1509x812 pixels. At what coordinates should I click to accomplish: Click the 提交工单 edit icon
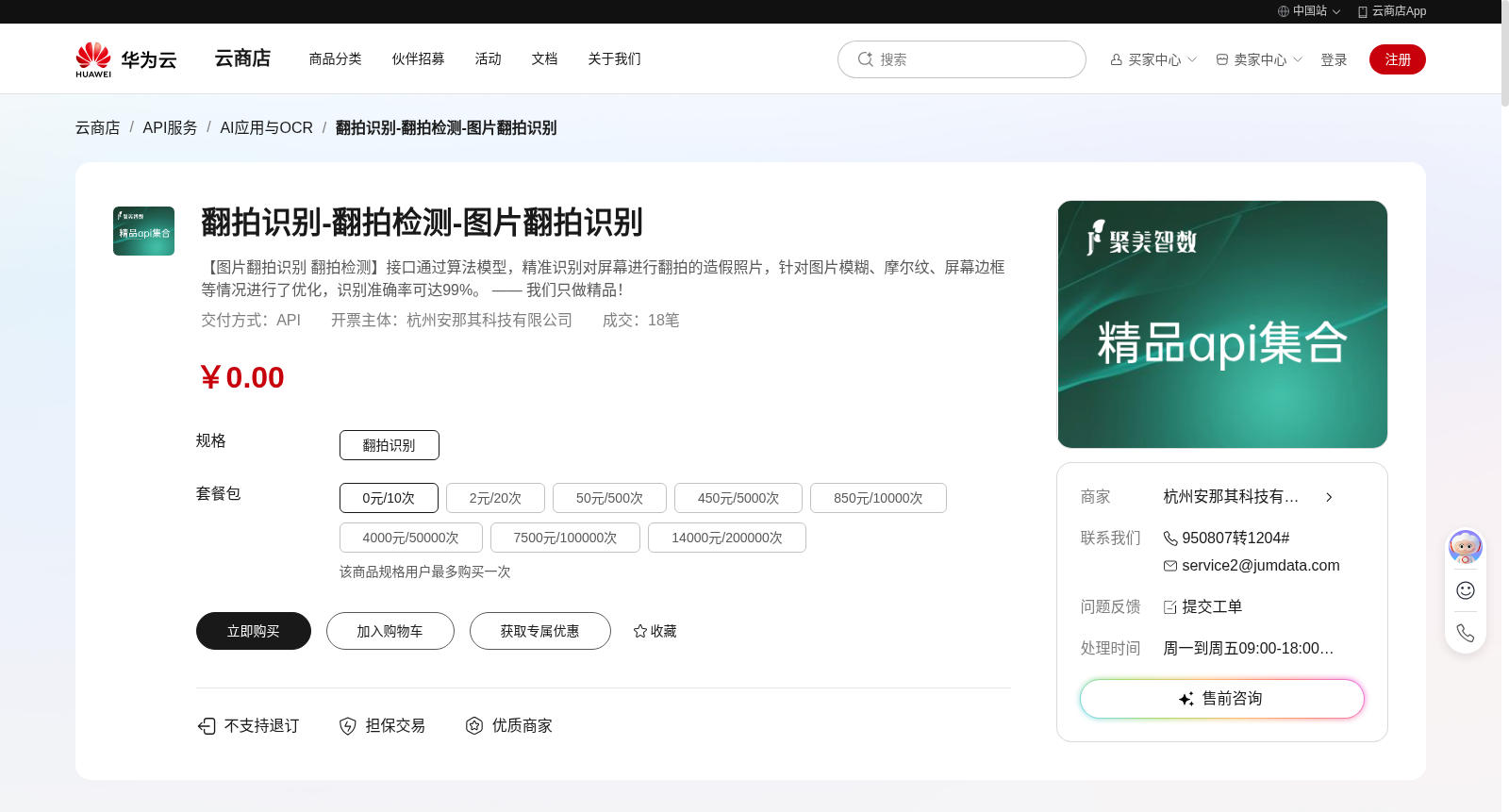1170,607
